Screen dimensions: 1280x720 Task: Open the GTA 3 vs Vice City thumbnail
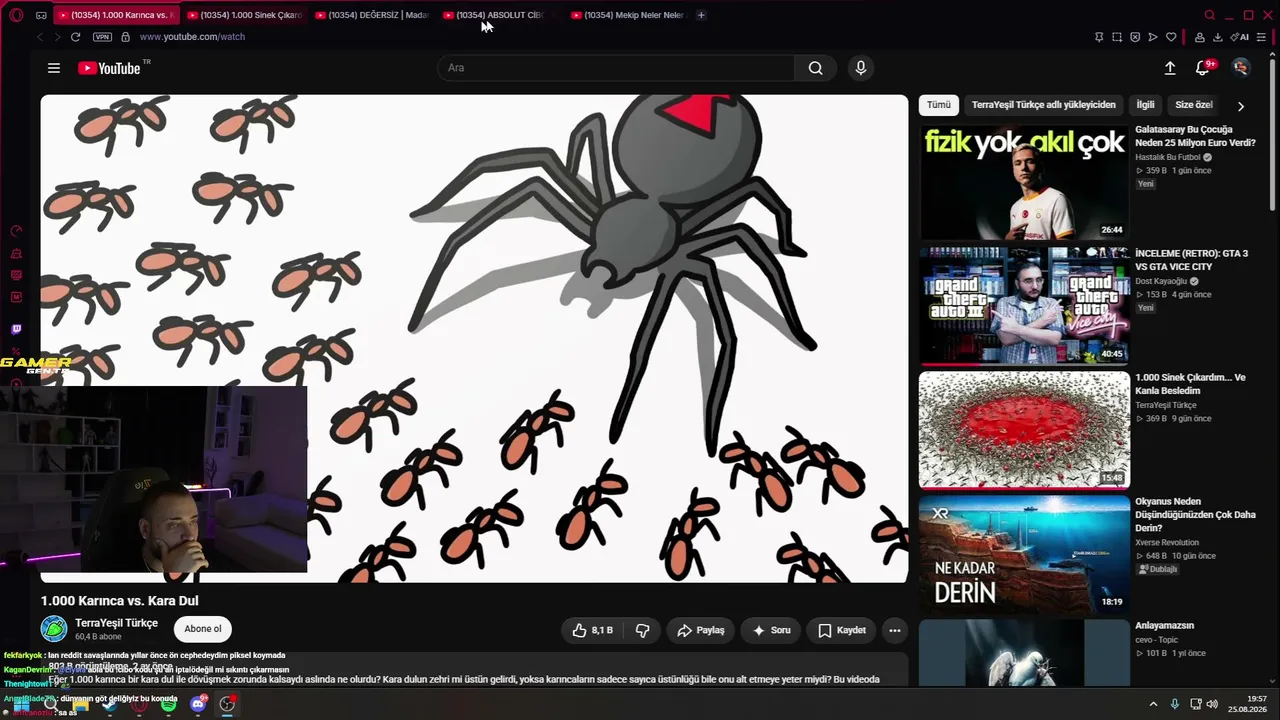[x=1024, y=306]
